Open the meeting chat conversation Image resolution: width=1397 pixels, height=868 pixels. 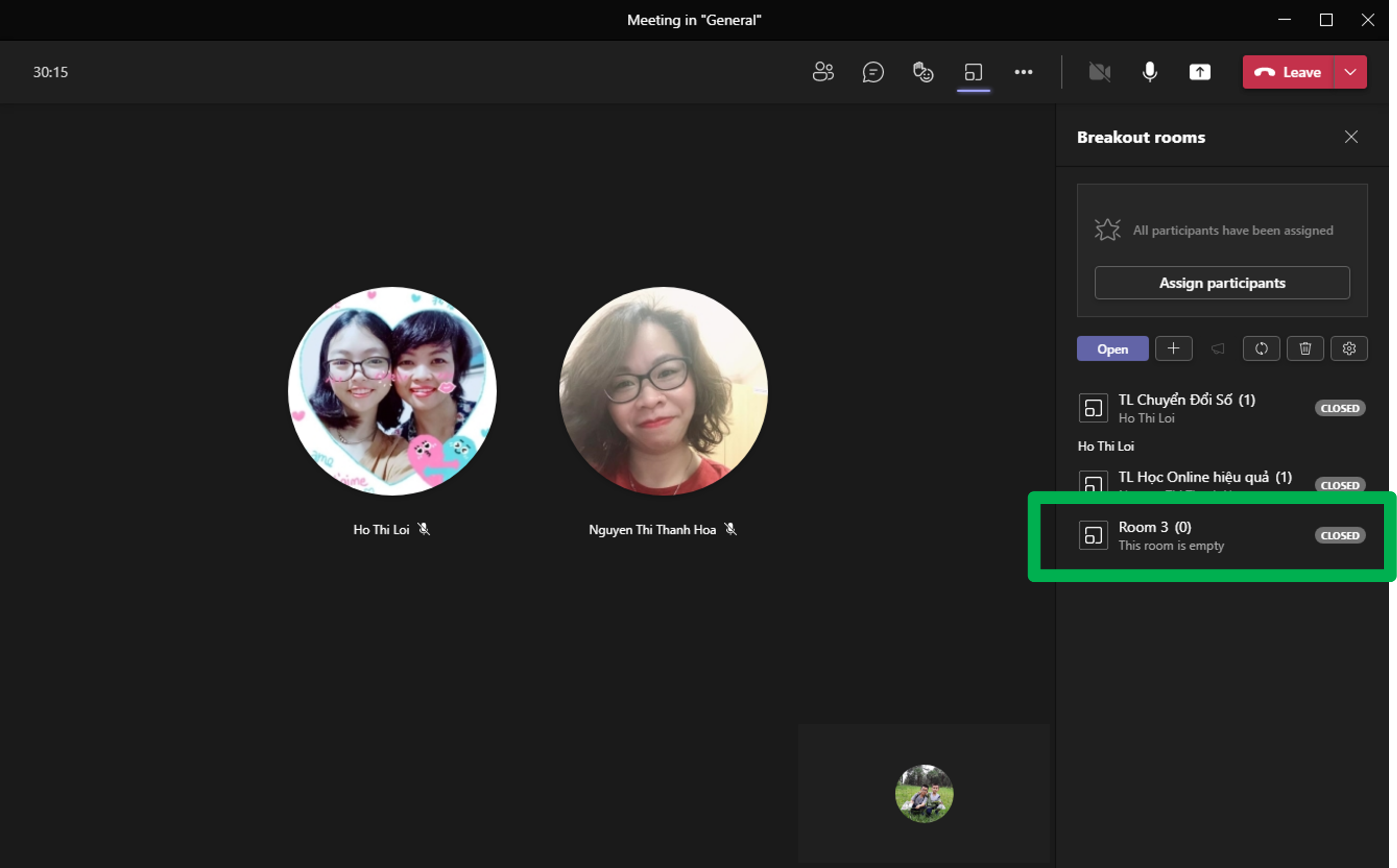[872, 72]
